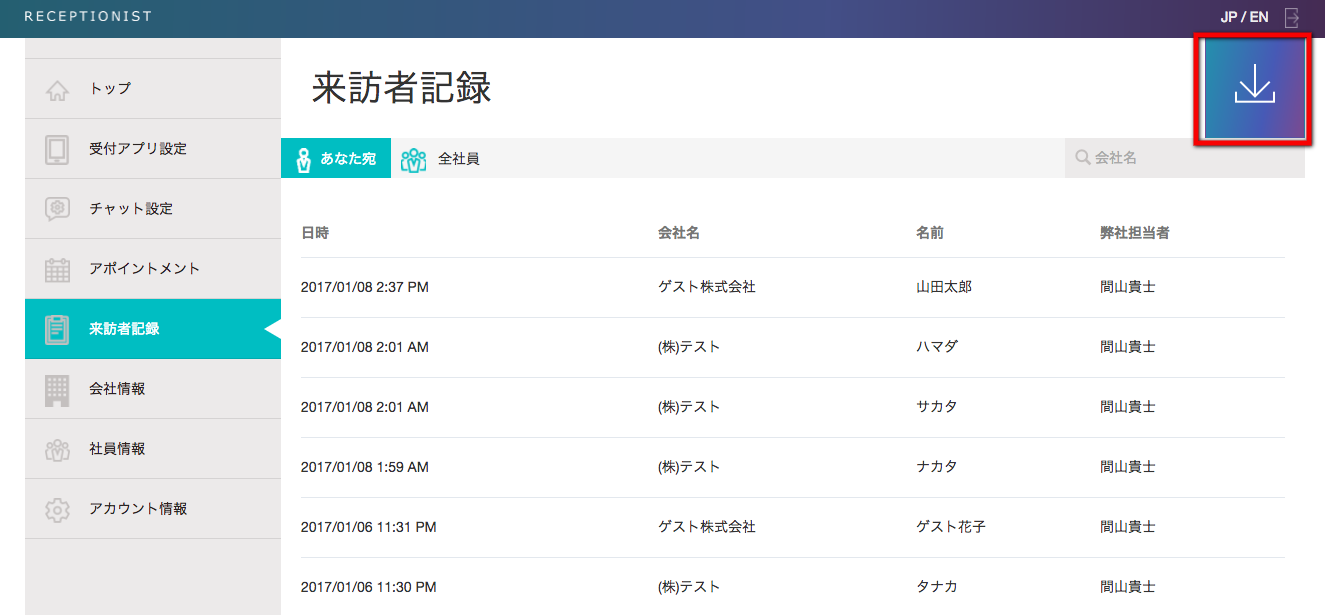Image resolution: width=1325 pixels, height=615 pixels.
Task: Open the アポイントメント menu item
Action: tap(144, 269)
